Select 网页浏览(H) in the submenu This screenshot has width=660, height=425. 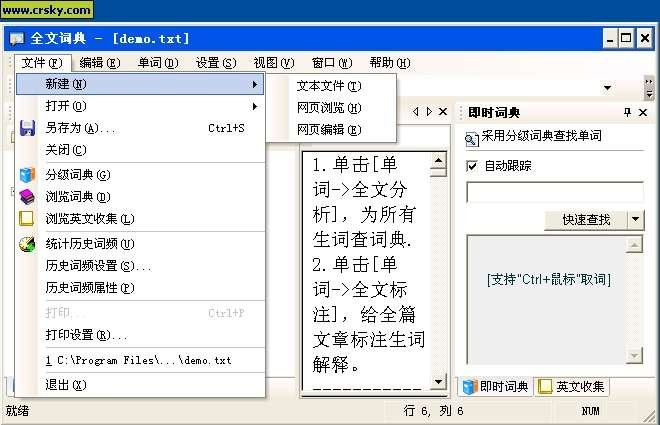pyautogui.click(x=331, y=108)
